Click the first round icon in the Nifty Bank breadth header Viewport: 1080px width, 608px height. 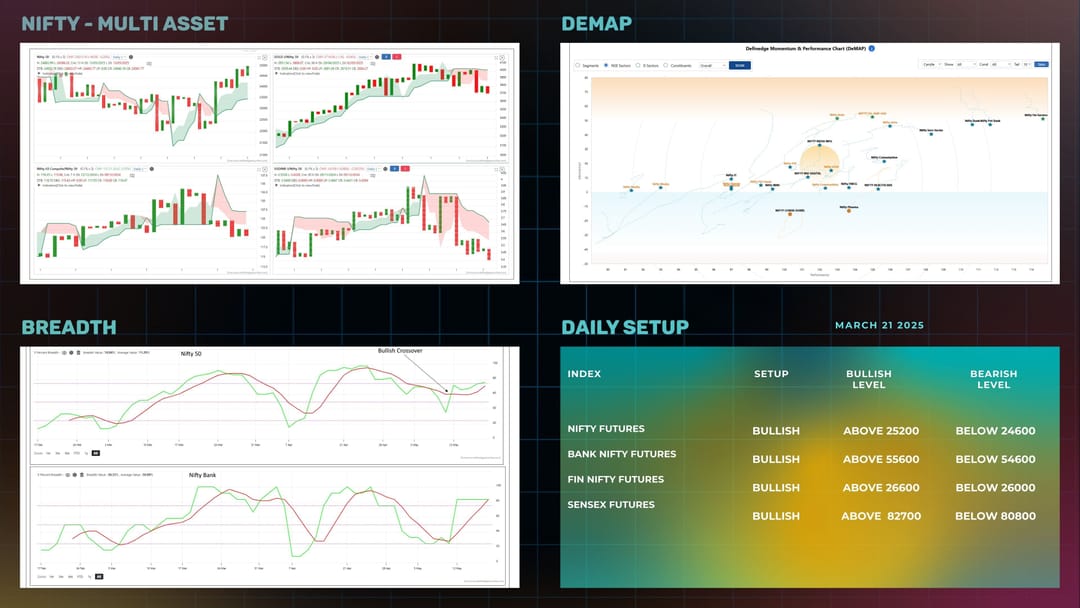point(68,474)
